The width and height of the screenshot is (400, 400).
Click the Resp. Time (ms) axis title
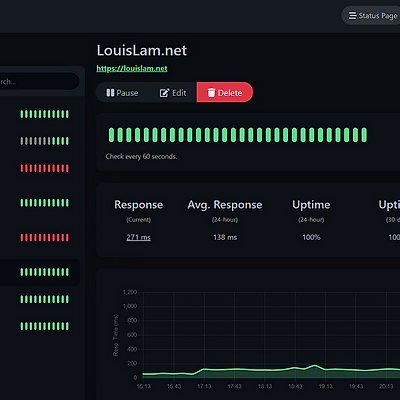tap(116, 335)
